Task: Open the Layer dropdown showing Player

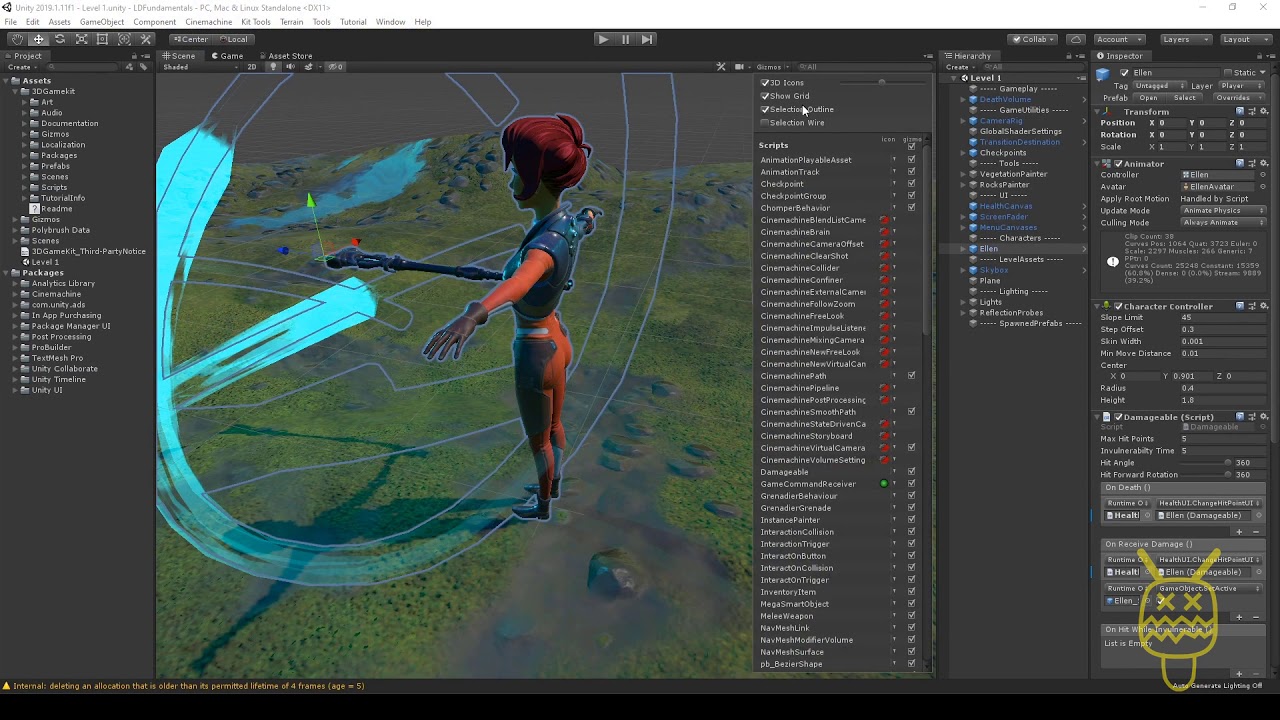Action: pyautogui.click(x=1242, y=86)
